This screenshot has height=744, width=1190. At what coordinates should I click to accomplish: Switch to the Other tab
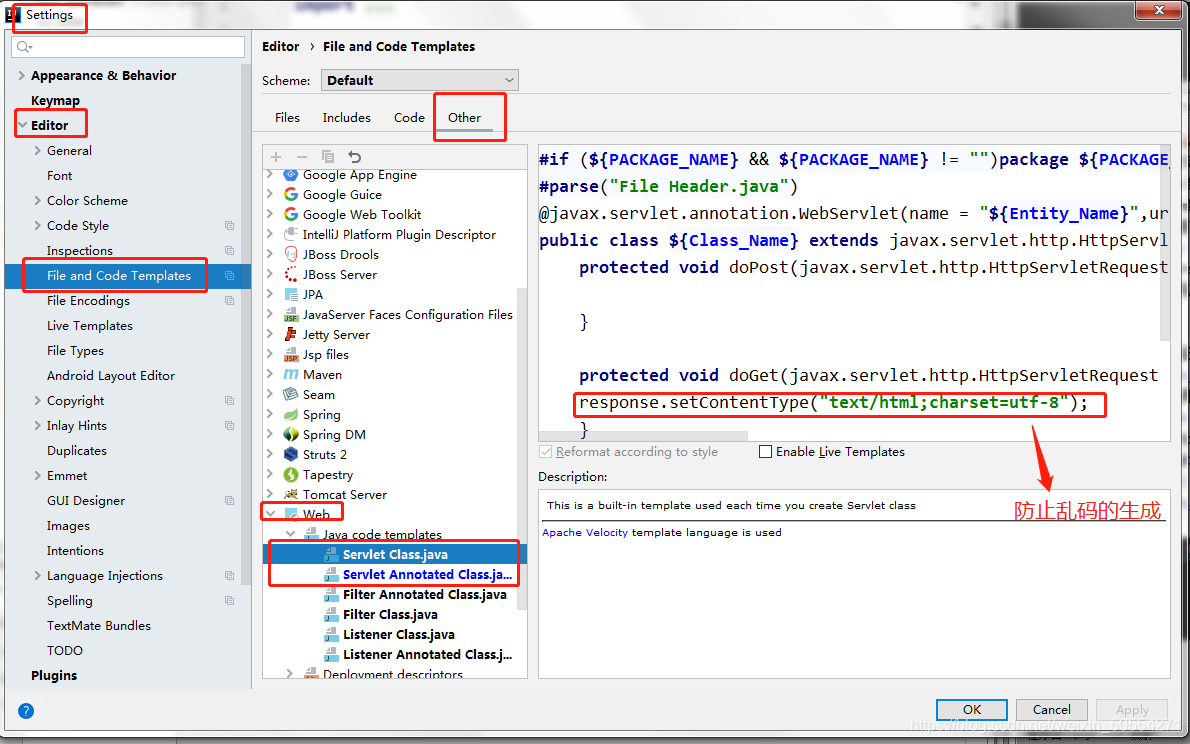click(x=464, y=118)
